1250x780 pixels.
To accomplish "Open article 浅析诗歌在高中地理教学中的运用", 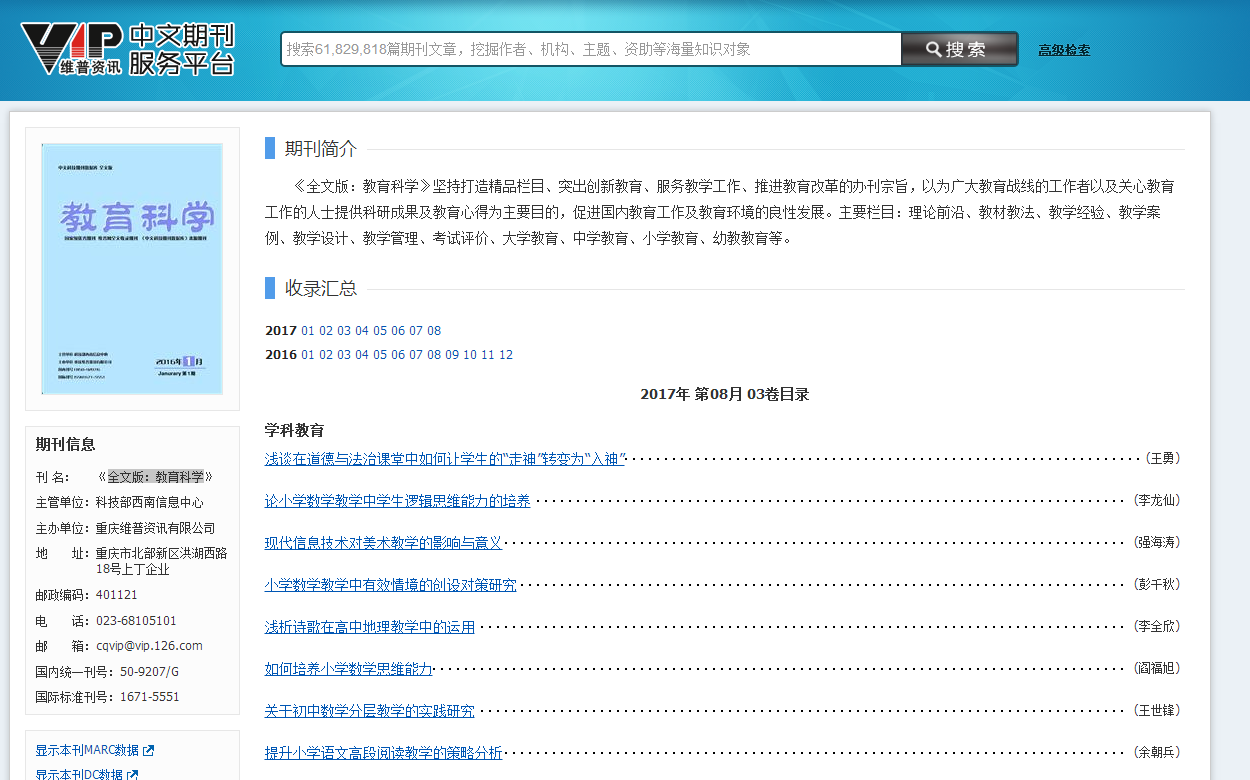I will pos(369,627).
